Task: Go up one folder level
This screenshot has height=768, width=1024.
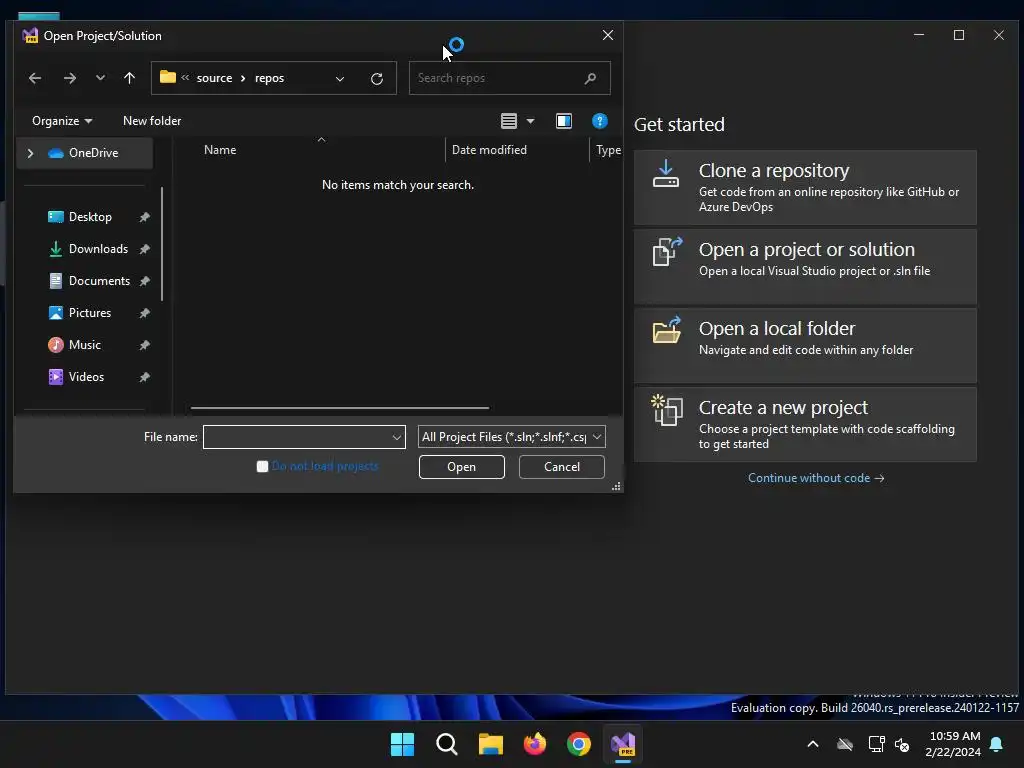Action: click(x=129, y=78)
